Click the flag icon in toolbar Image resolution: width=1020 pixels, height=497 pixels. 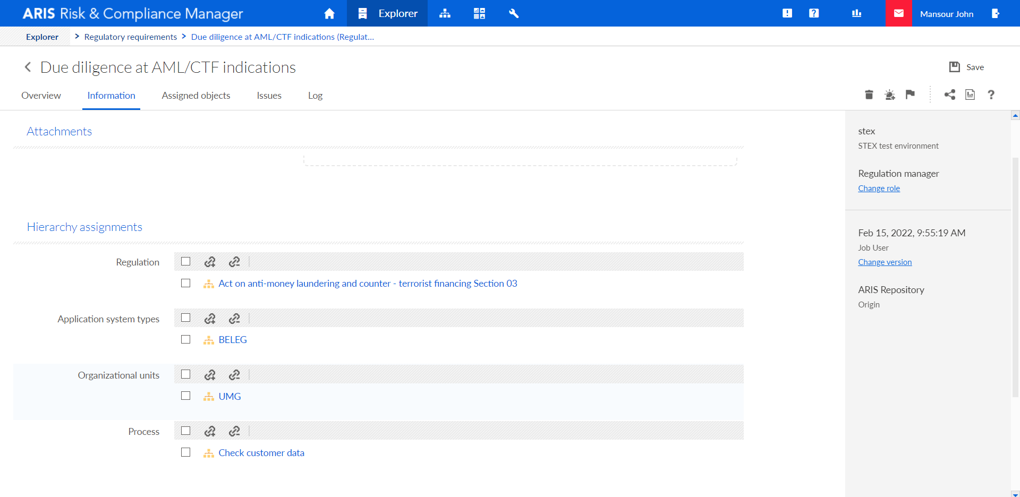coord(910,95)
